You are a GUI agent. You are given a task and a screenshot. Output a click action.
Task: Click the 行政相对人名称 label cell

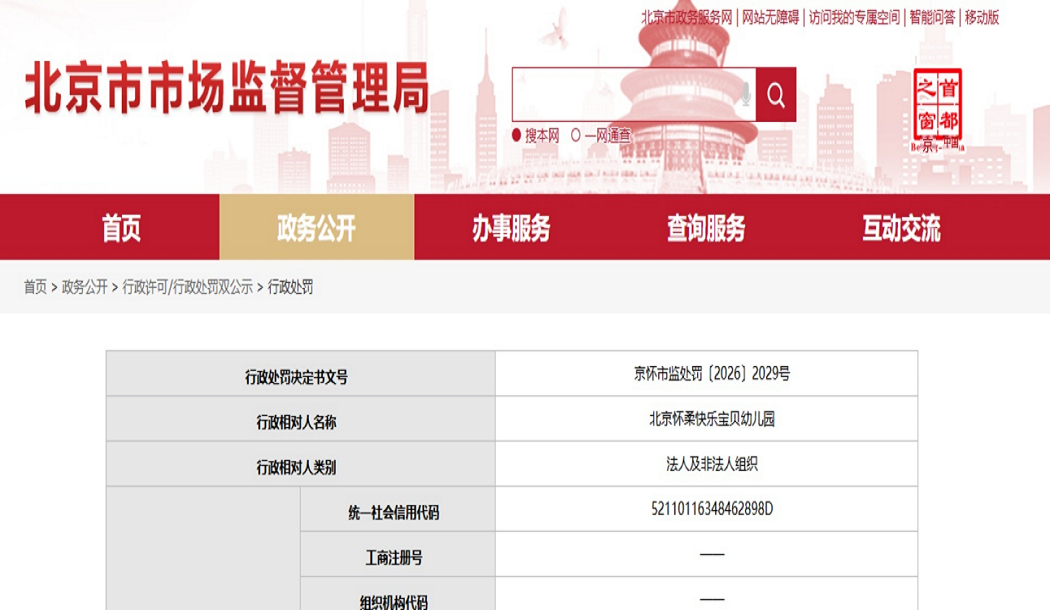[301, 418]
